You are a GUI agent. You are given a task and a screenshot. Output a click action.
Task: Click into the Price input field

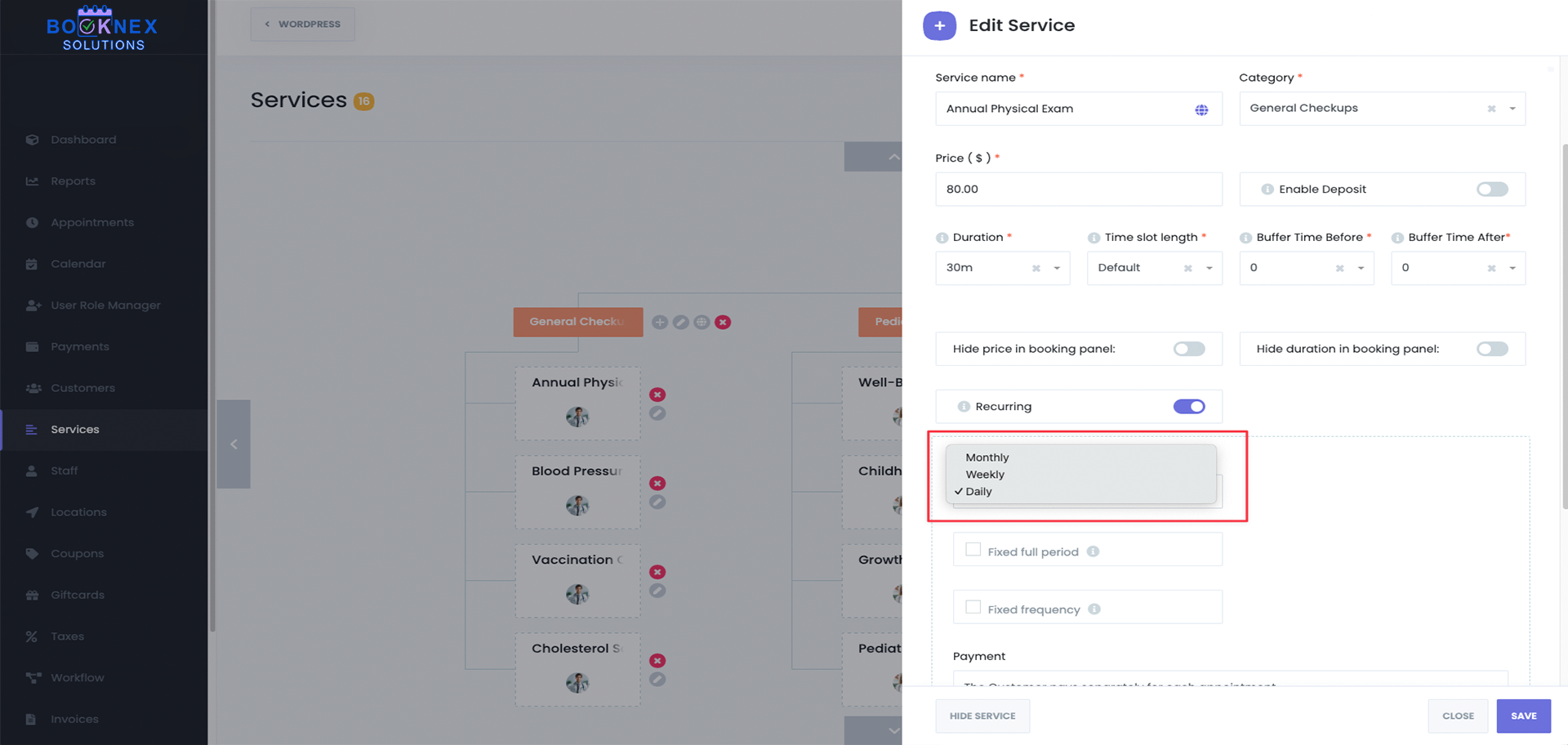pyautogui.click(x=1078, y=190)
